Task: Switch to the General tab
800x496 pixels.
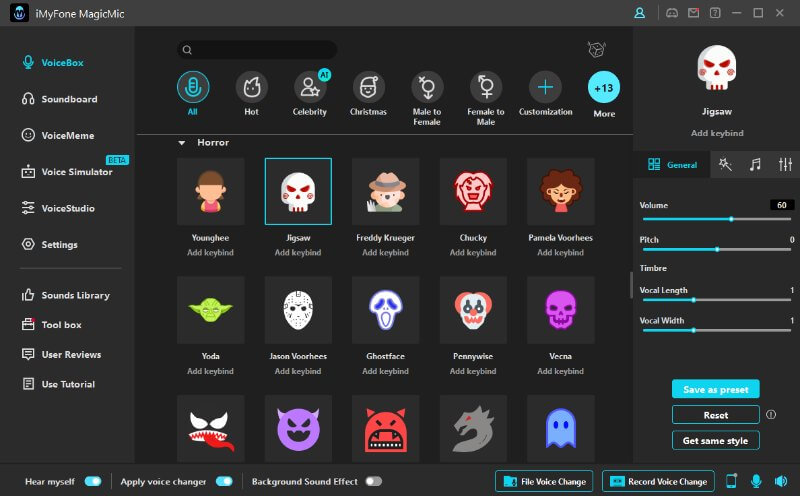Action: click(x=672, y=164)
